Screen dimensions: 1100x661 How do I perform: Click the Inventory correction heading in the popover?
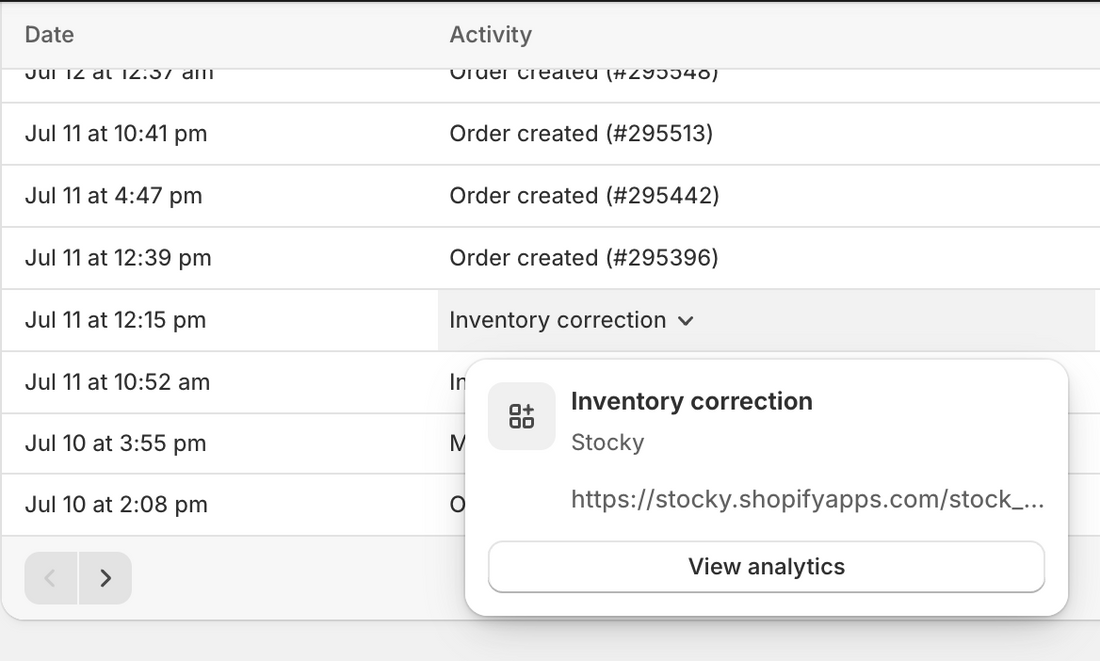(x=691, y=401)
